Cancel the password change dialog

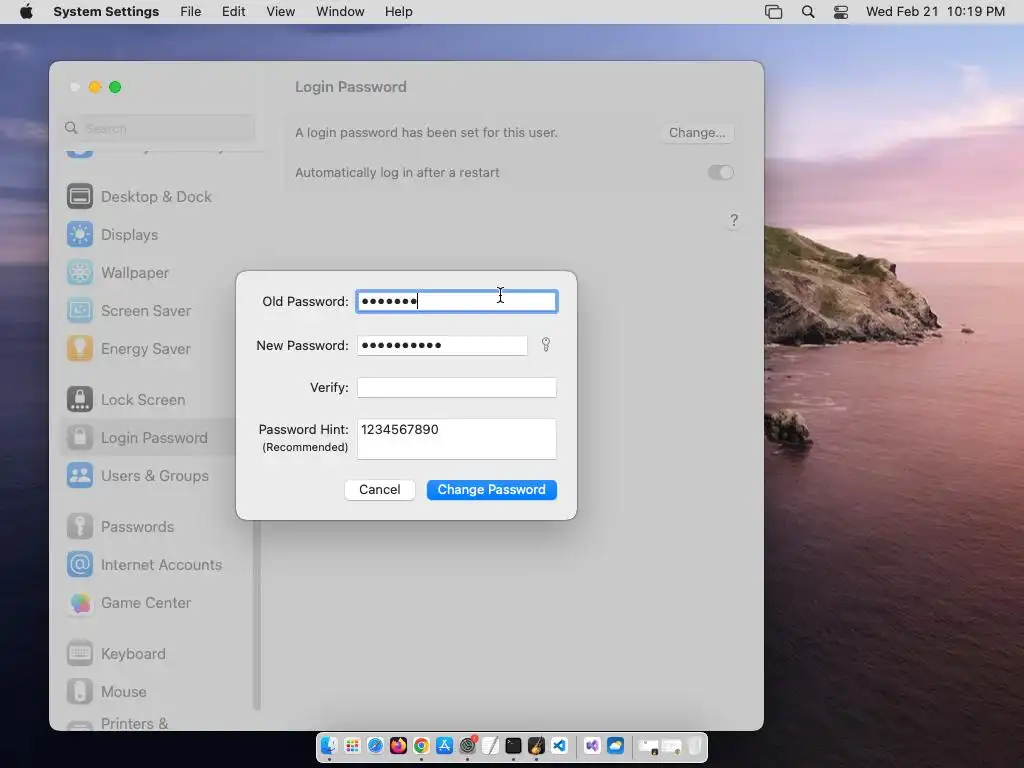click(379, 490)
